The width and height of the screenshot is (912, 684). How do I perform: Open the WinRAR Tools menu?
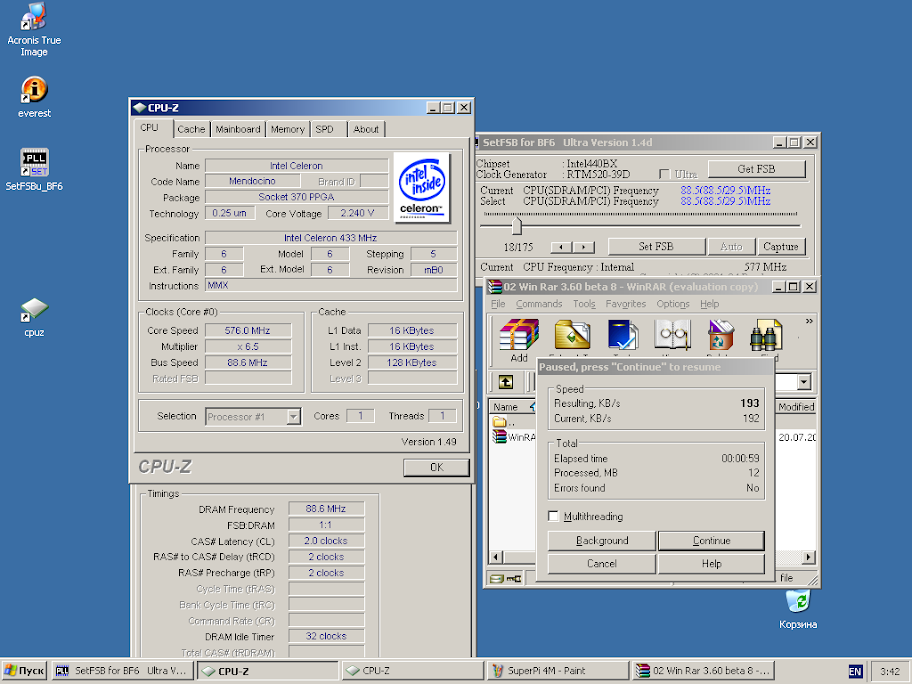(584, 304)
